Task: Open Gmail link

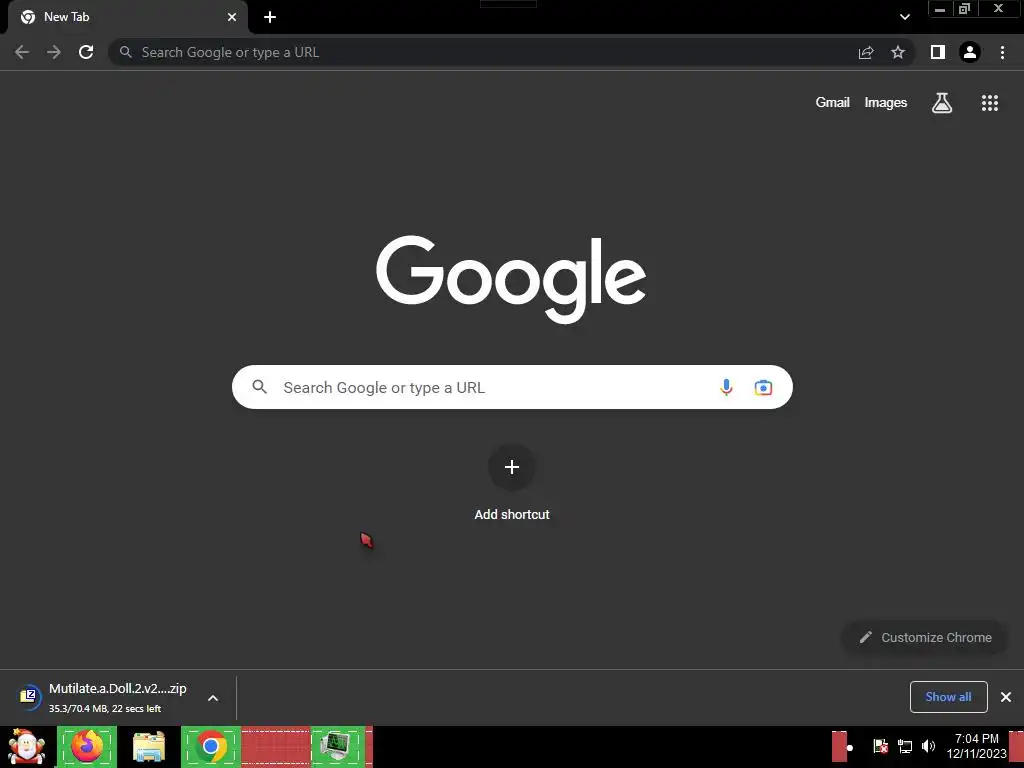Action: tap(832, 103)
